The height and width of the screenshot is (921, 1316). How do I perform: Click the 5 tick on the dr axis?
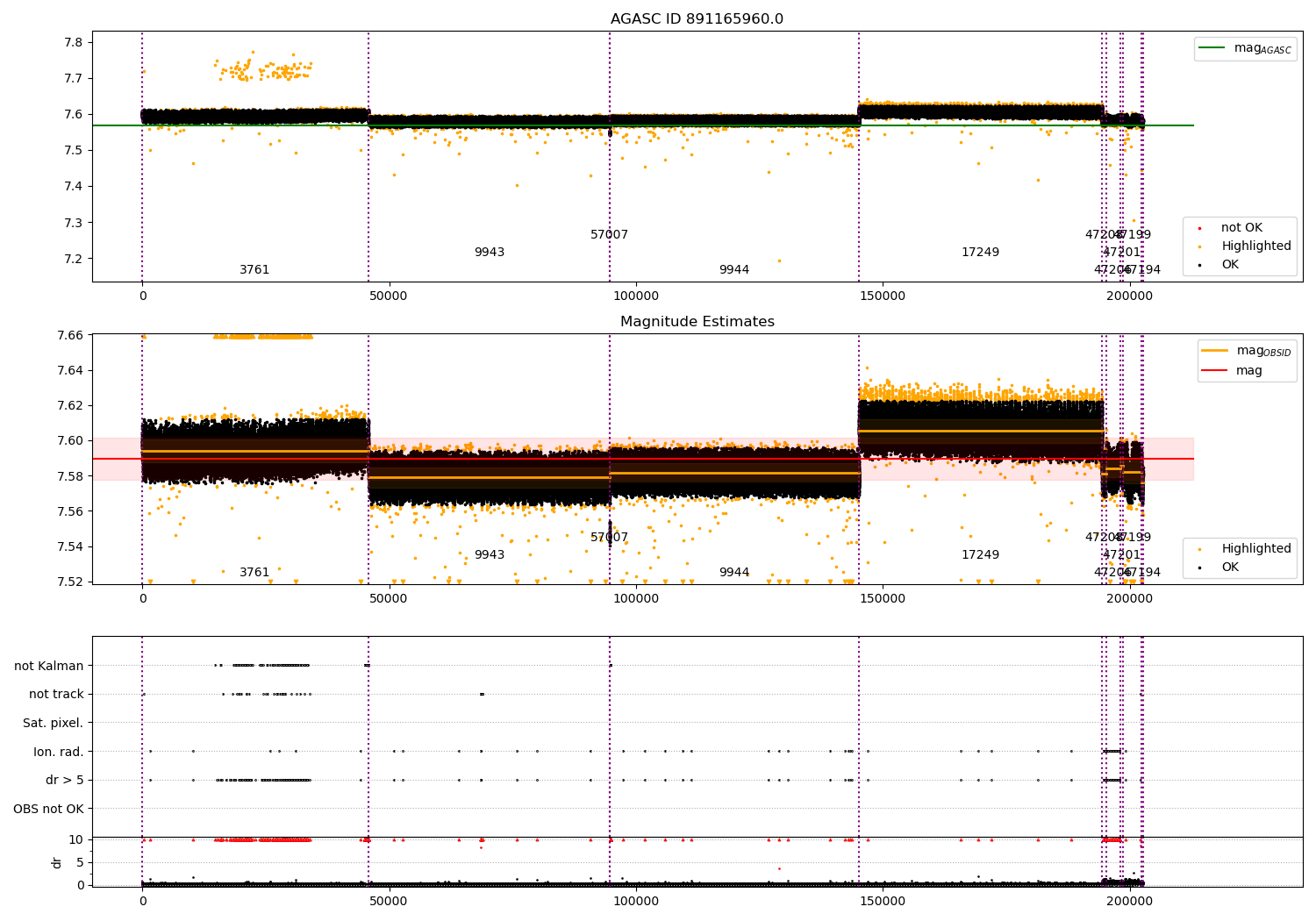pyautogui.click(x=80, y=862)
